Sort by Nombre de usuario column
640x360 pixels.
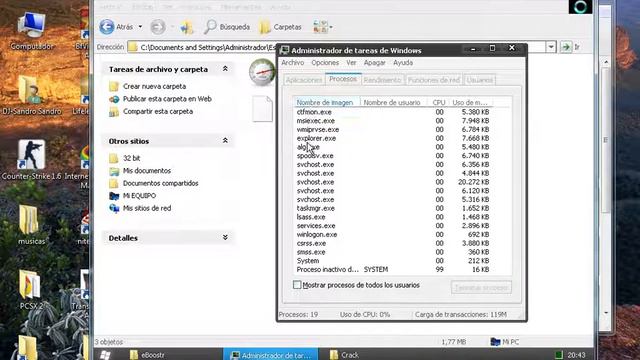tap(393, 102)
